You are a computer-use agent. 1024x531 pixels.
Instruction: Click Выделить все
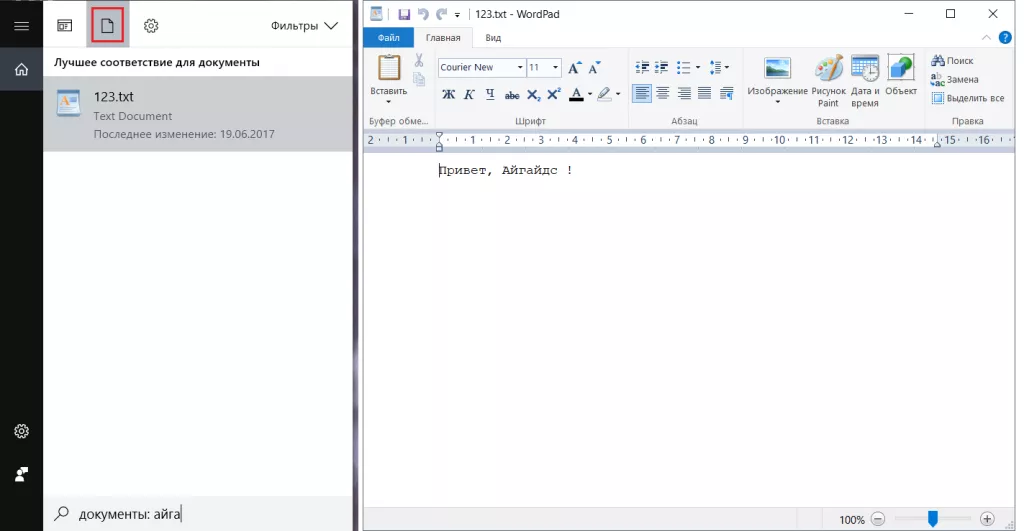tap(968, 99)
